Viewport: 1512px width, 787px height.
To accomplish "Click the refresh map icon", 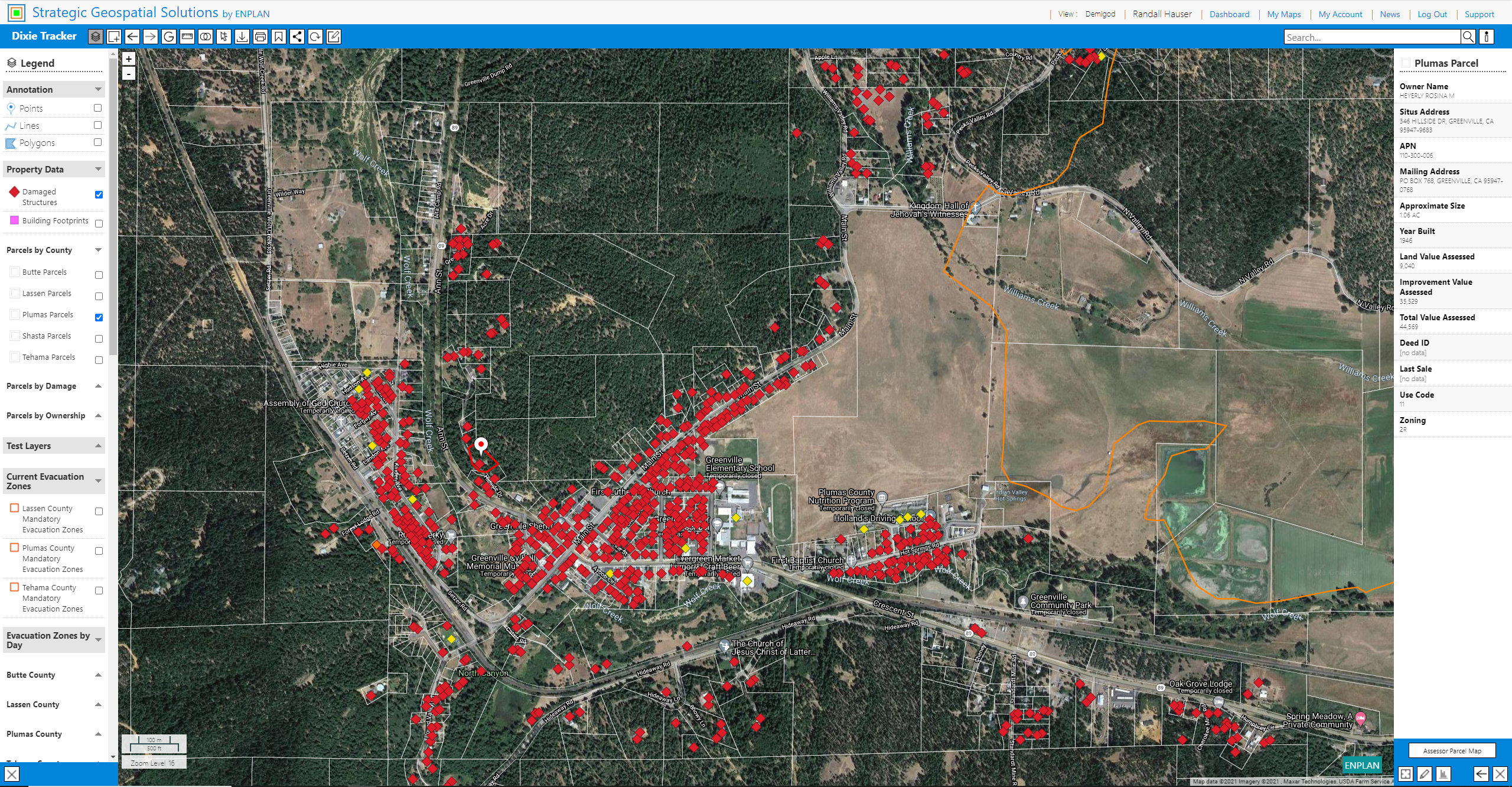I will click(x=315, y=37).
